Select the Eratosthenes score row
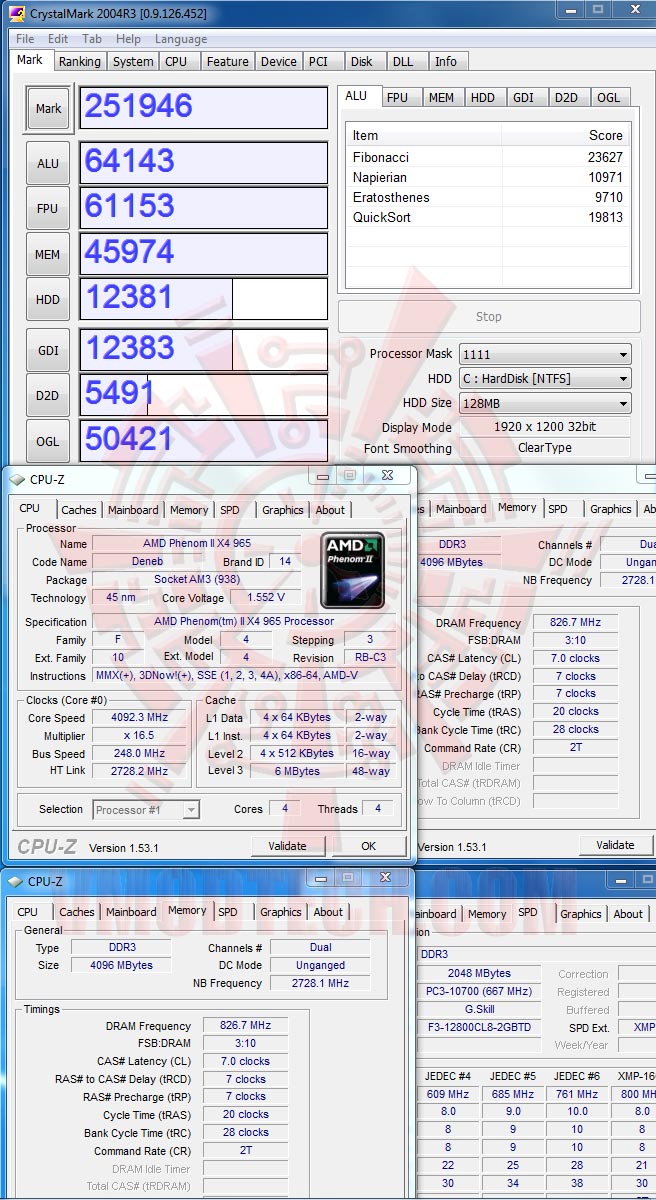The height and width of the screenshot is (1200, 656). pos(488,197)
